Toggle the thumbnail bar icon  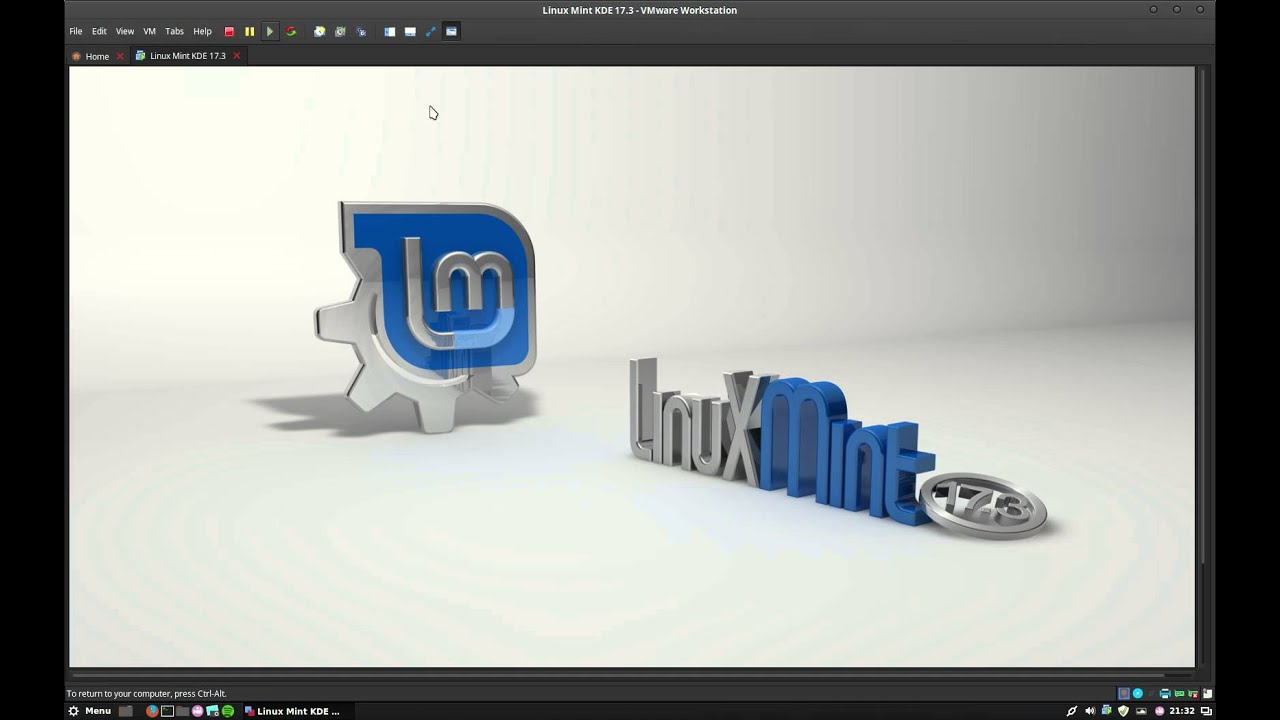pos(410,31)
